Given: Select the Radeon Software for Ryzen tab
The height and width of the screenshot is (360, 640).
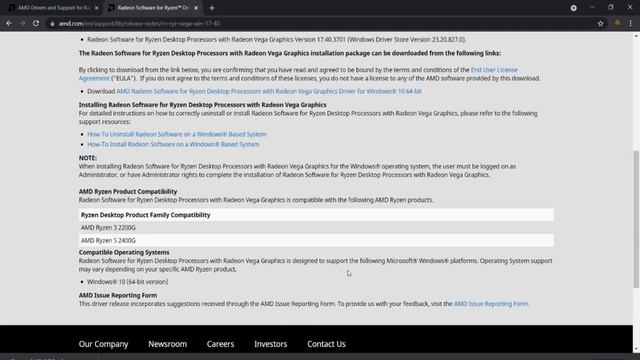Looking at the screenshot, I should point(153,8).
